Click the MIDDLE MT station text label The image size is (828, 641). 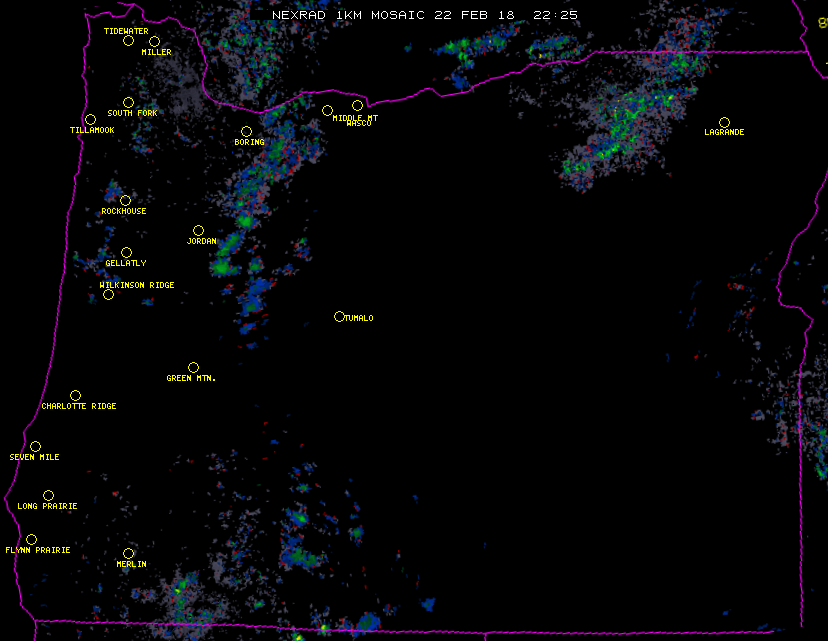pyautogui.click(x=355, y=117)
